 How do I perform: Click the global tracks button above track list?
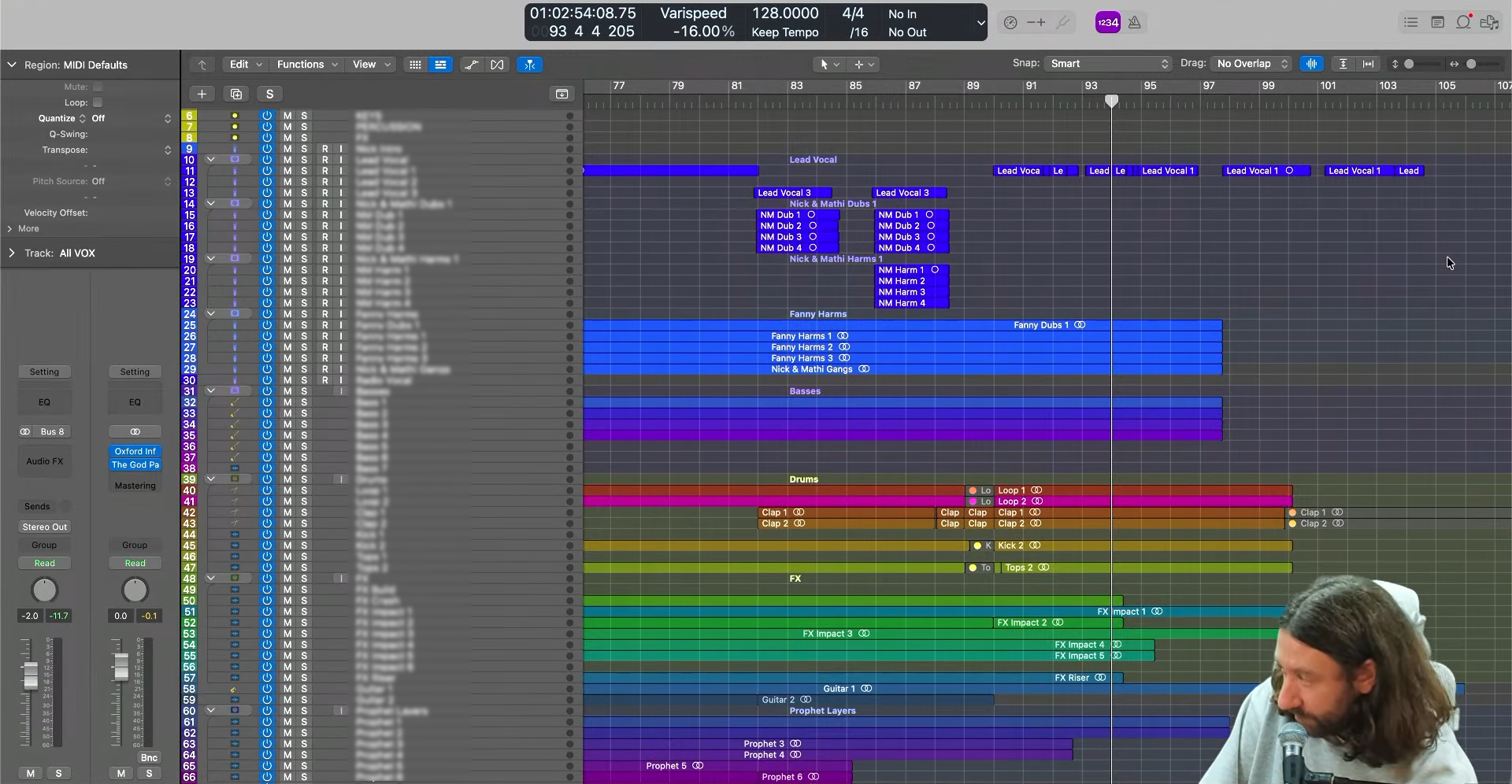(x=561, y=94)
